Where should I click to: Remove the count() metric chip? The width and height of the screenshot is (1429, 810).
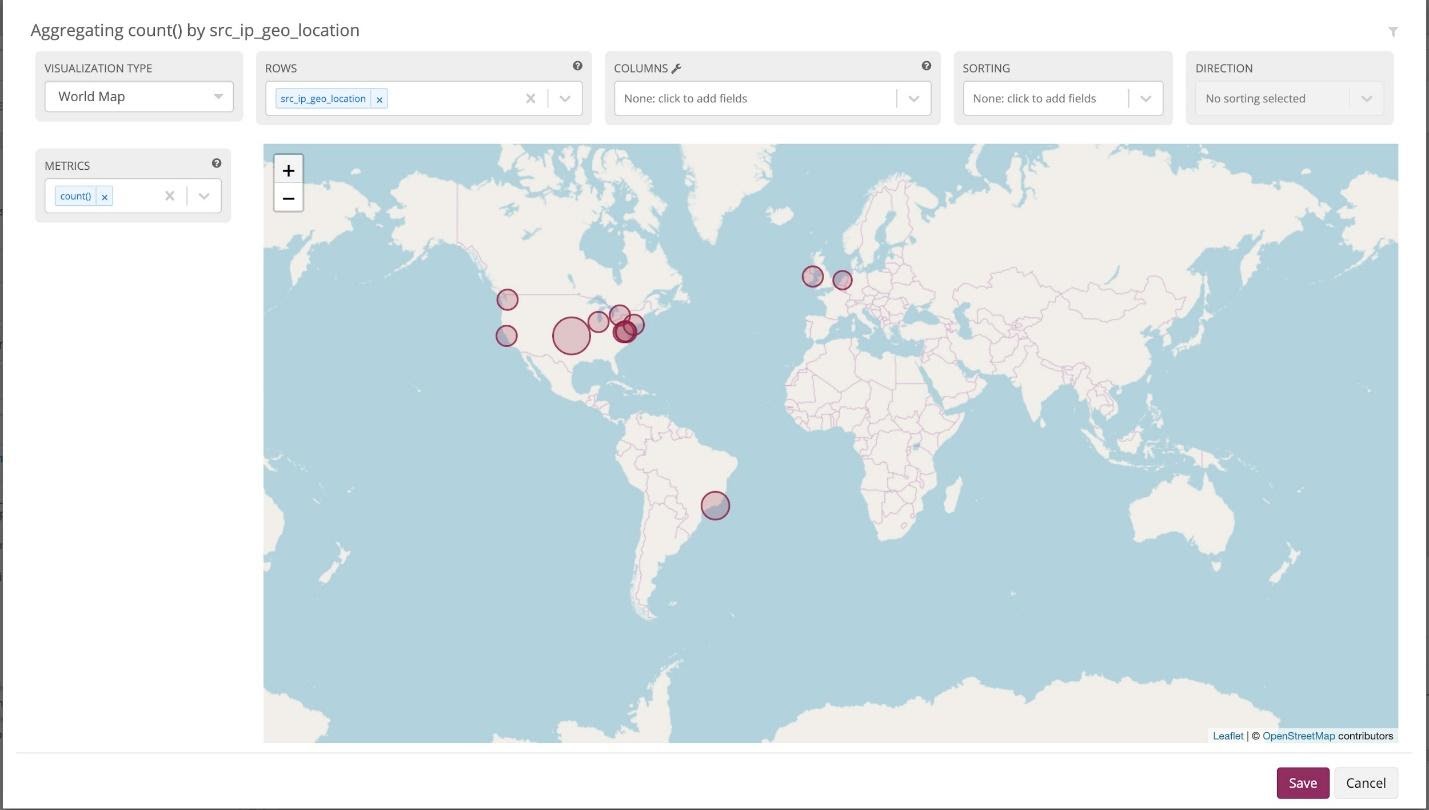pyautogui.click(x=104, y=196)
